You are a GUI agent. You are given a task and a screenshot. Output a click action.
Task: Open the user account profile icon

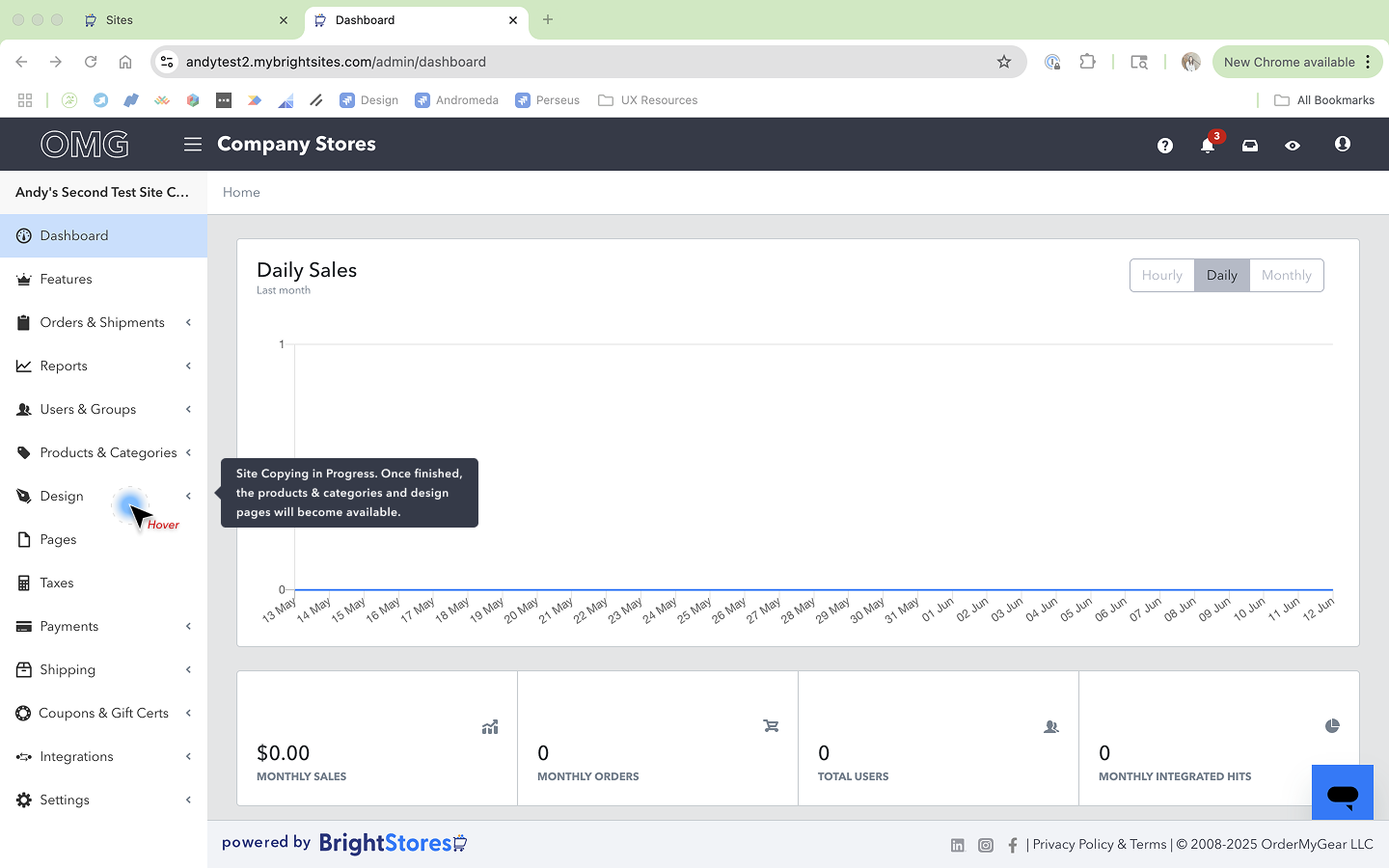tap(1342, 144)
